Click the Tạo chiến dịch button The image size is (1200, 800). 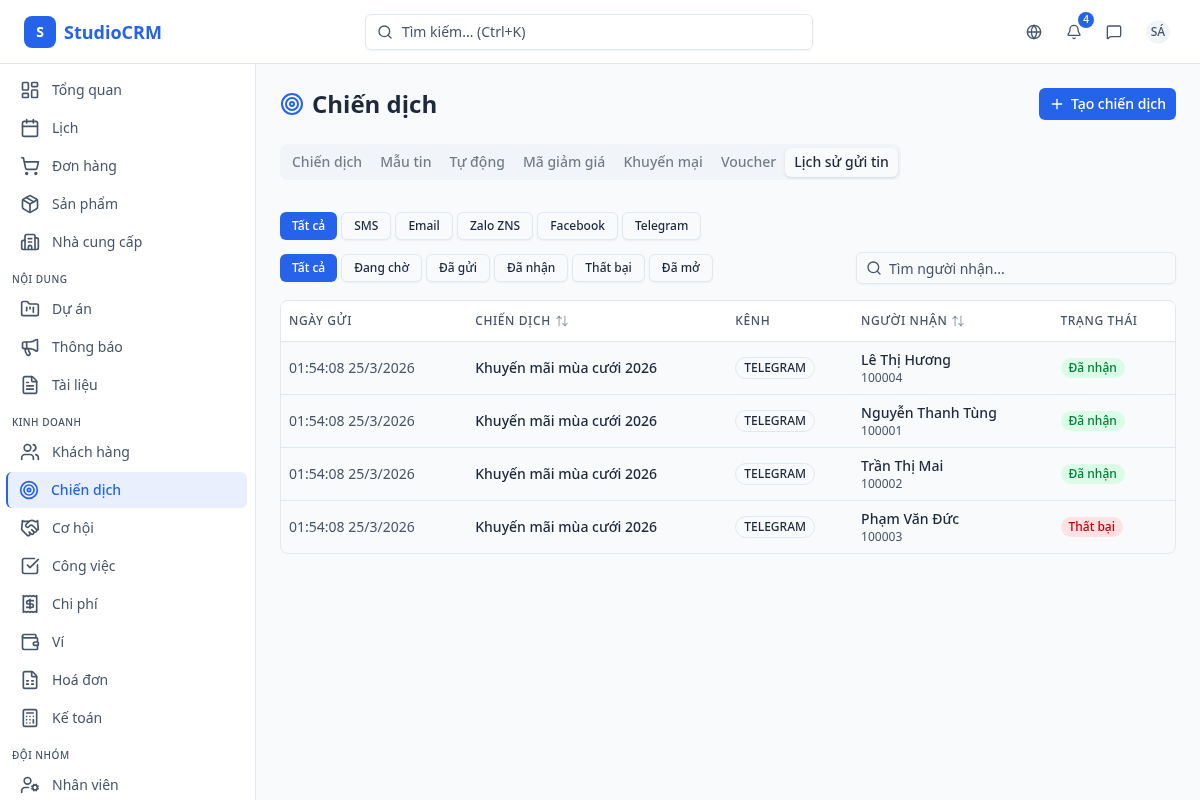[1107, 104]
